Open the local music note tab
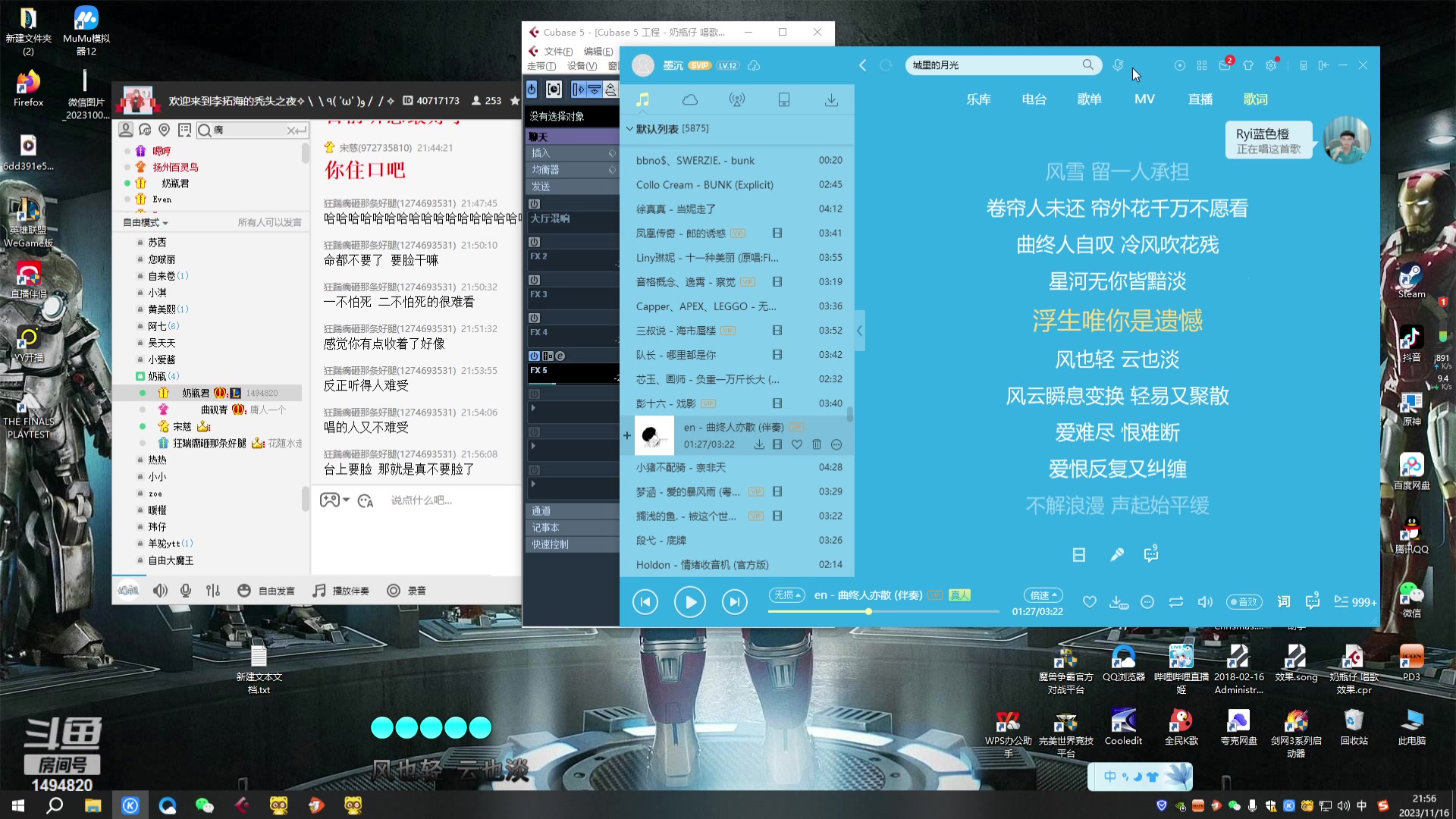The width and height of the screenshot is (1456, 819). [x=642, y=99]
